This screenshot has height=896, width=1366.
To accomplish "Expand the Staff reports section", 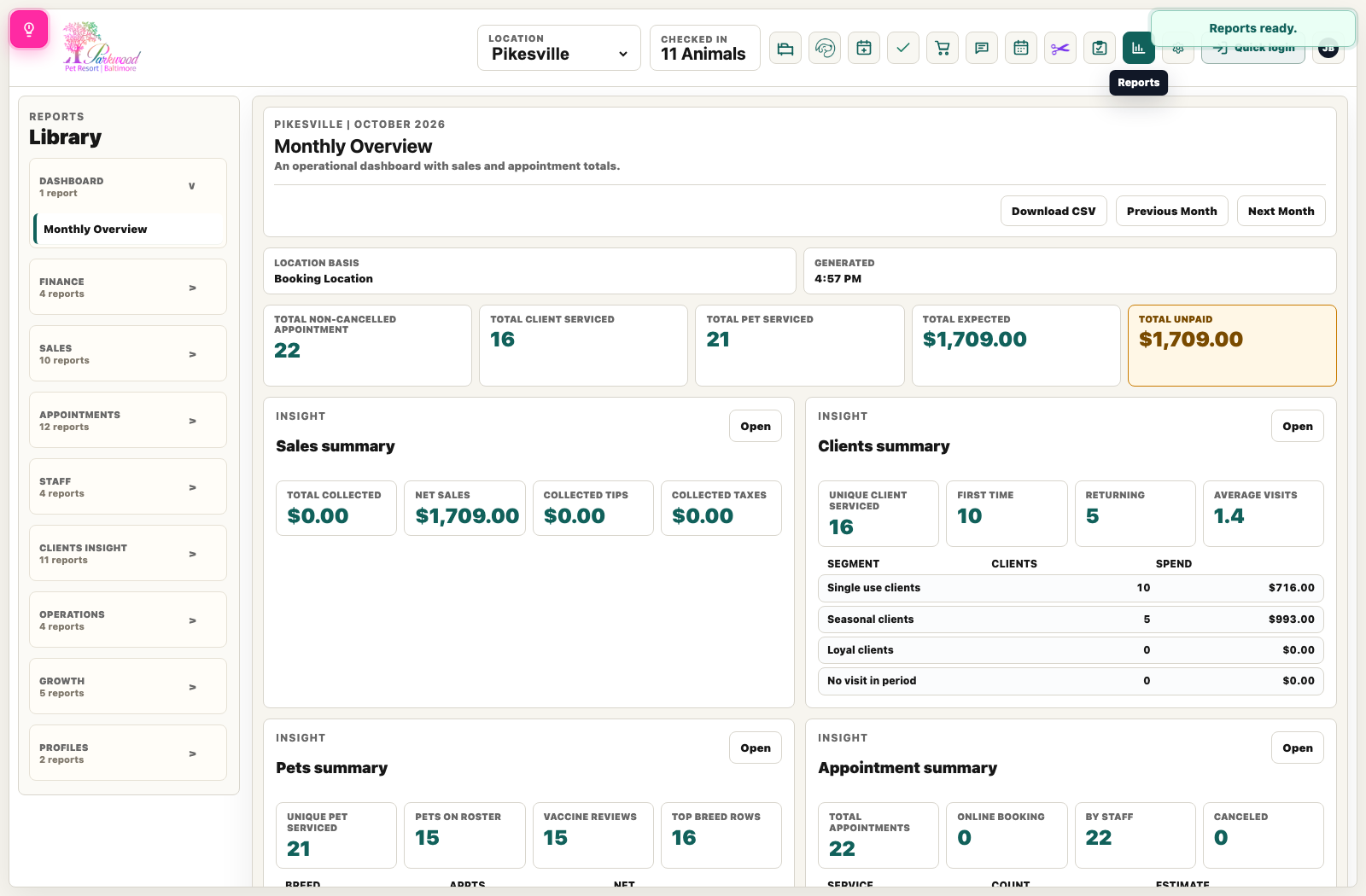I will pos(128,486).
